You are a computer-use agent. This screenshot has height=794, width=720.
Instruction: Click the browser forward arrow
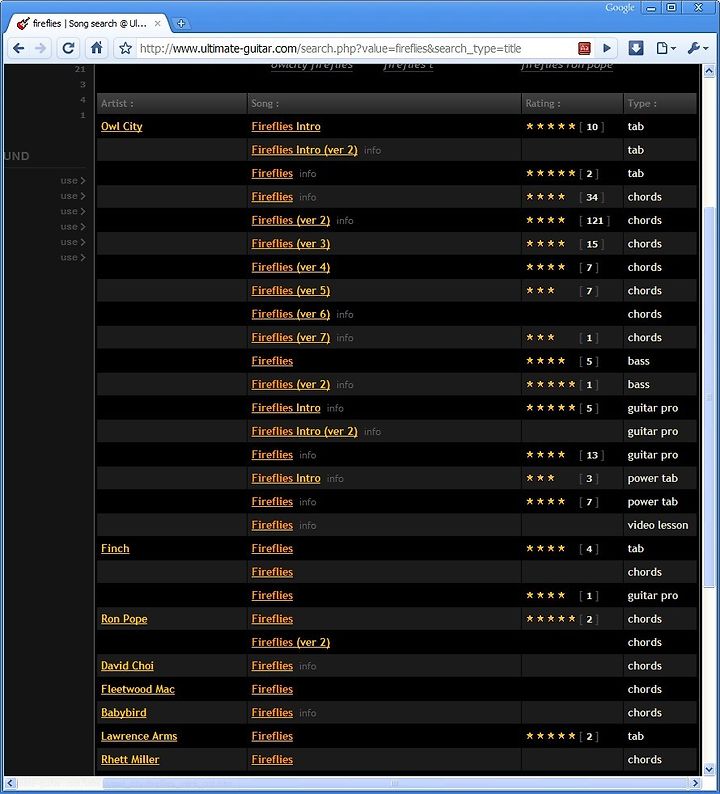pyautogui.click(x=41, y=49)
